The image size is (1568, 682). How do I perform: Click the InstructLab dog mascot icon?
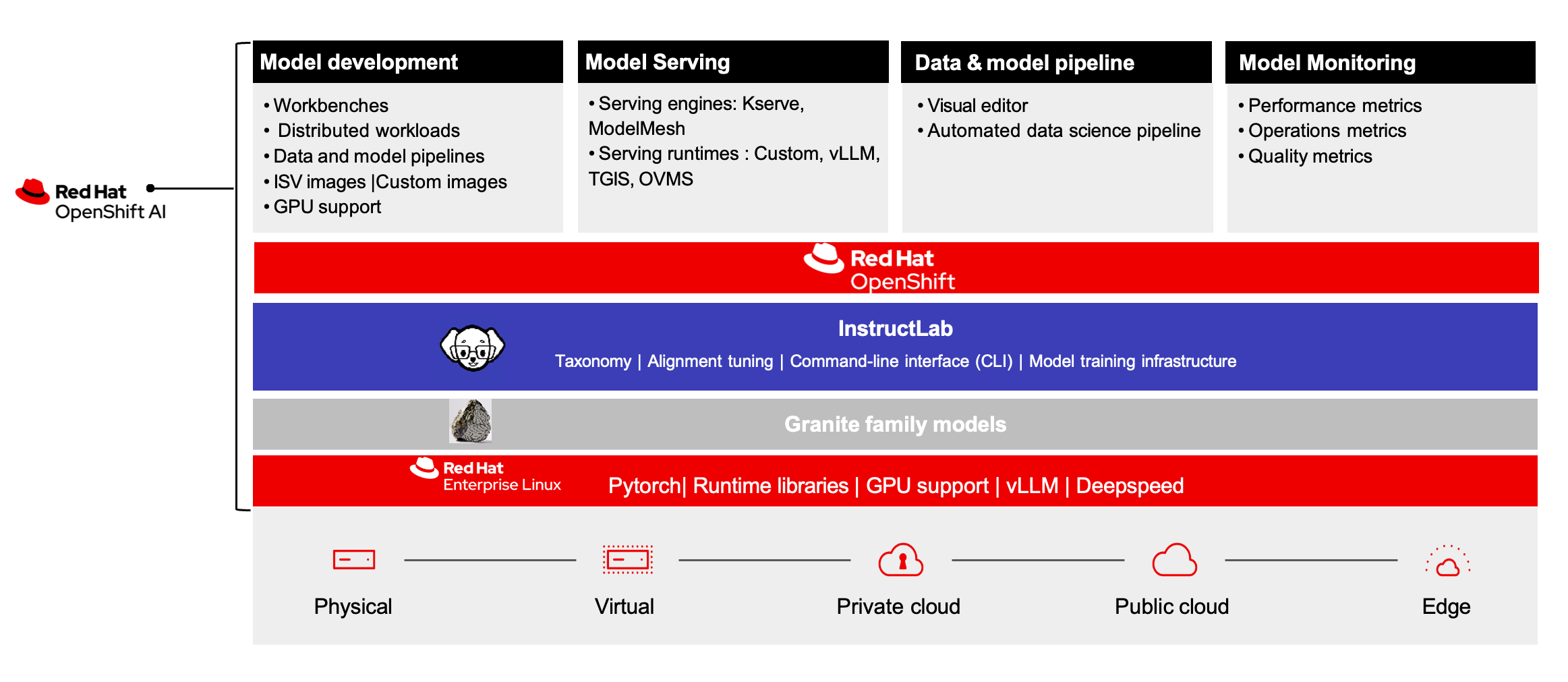coord(472,347)
